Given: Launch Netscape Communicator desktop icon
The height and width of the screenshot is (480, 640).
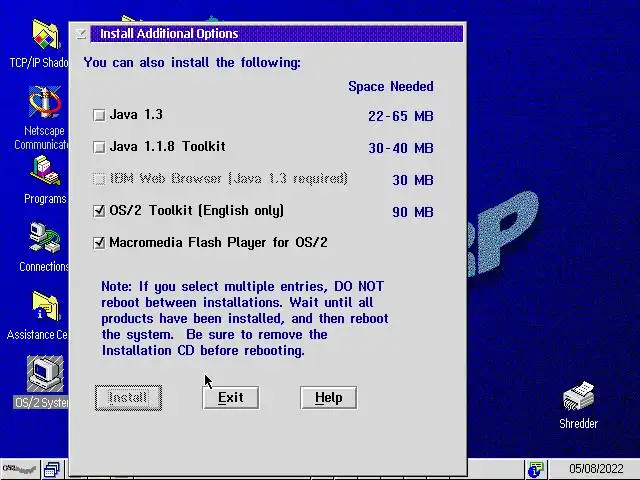Looking at the screenshot, I should (x=45, y=102).
